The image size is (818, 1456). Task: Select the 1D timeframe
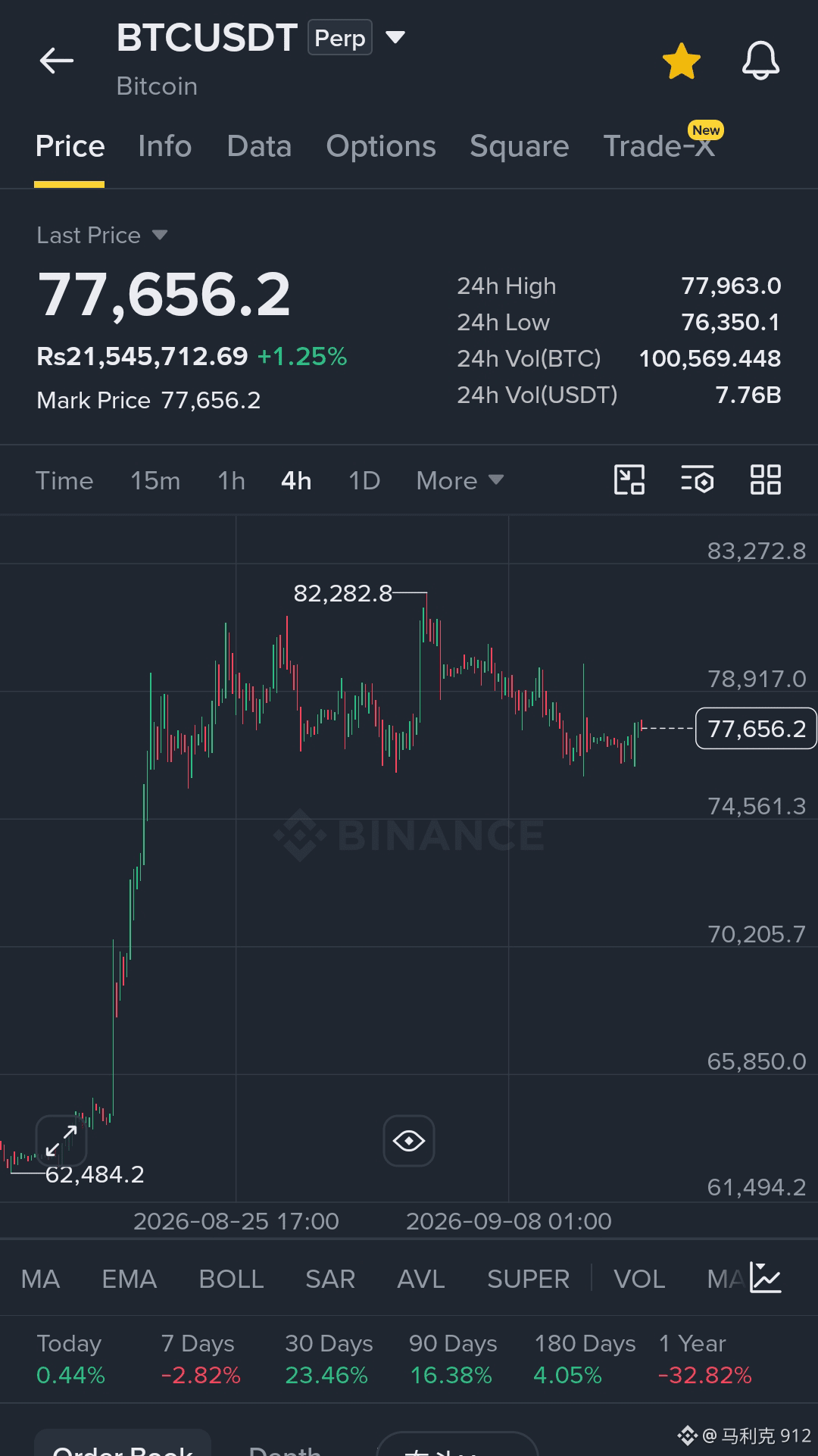pos(364,480)
